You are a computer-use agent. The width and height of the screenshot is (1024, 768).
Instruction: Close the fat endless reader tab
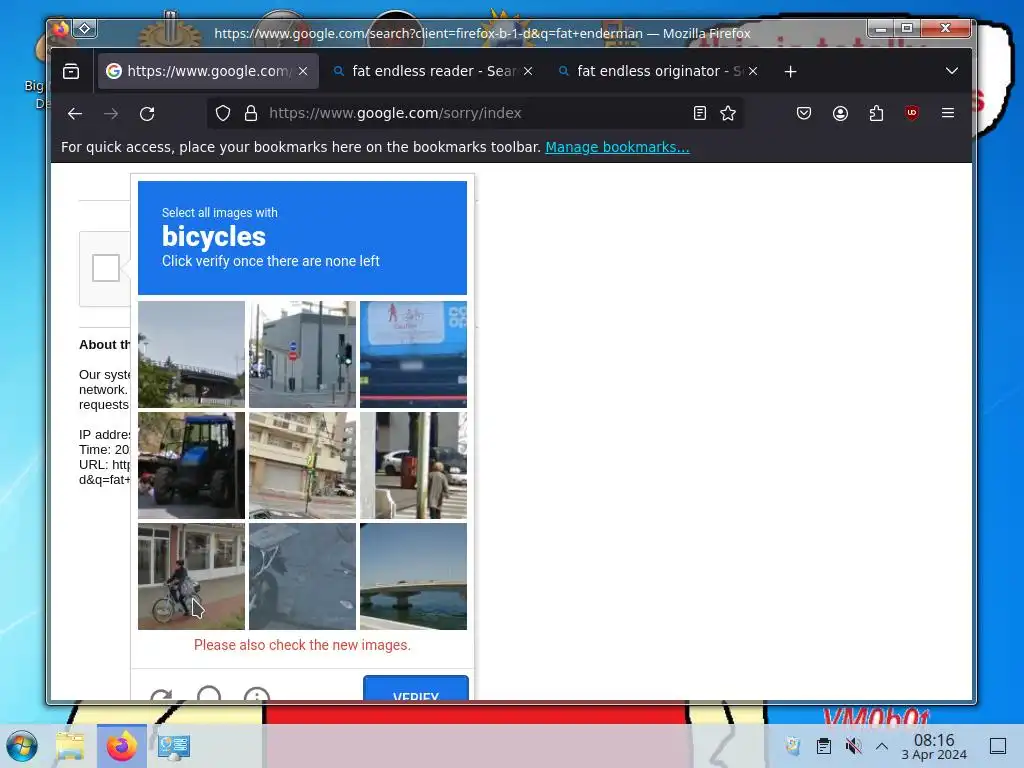tap(528, 71)
